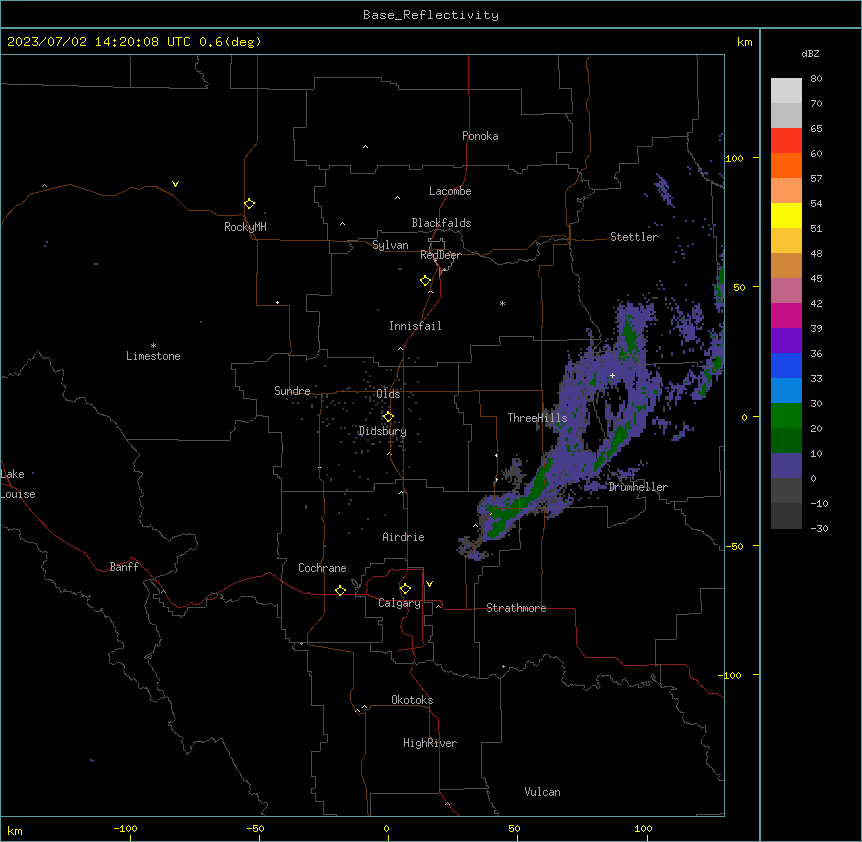Click the yellow diamond marker above Calgary label
The width and height of the screenshot is (862, 842).
pos(405,589)
